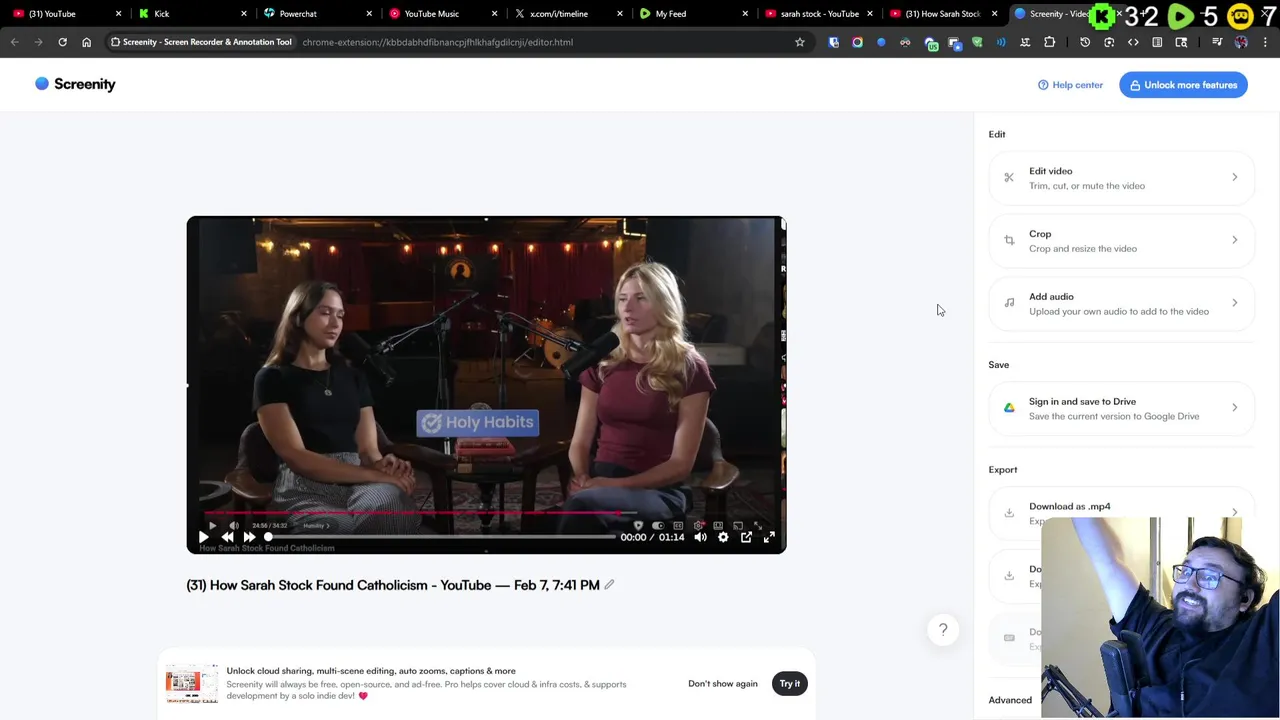
Task: Click the code brackets extension icon
Action: (x=1133, y=42)
